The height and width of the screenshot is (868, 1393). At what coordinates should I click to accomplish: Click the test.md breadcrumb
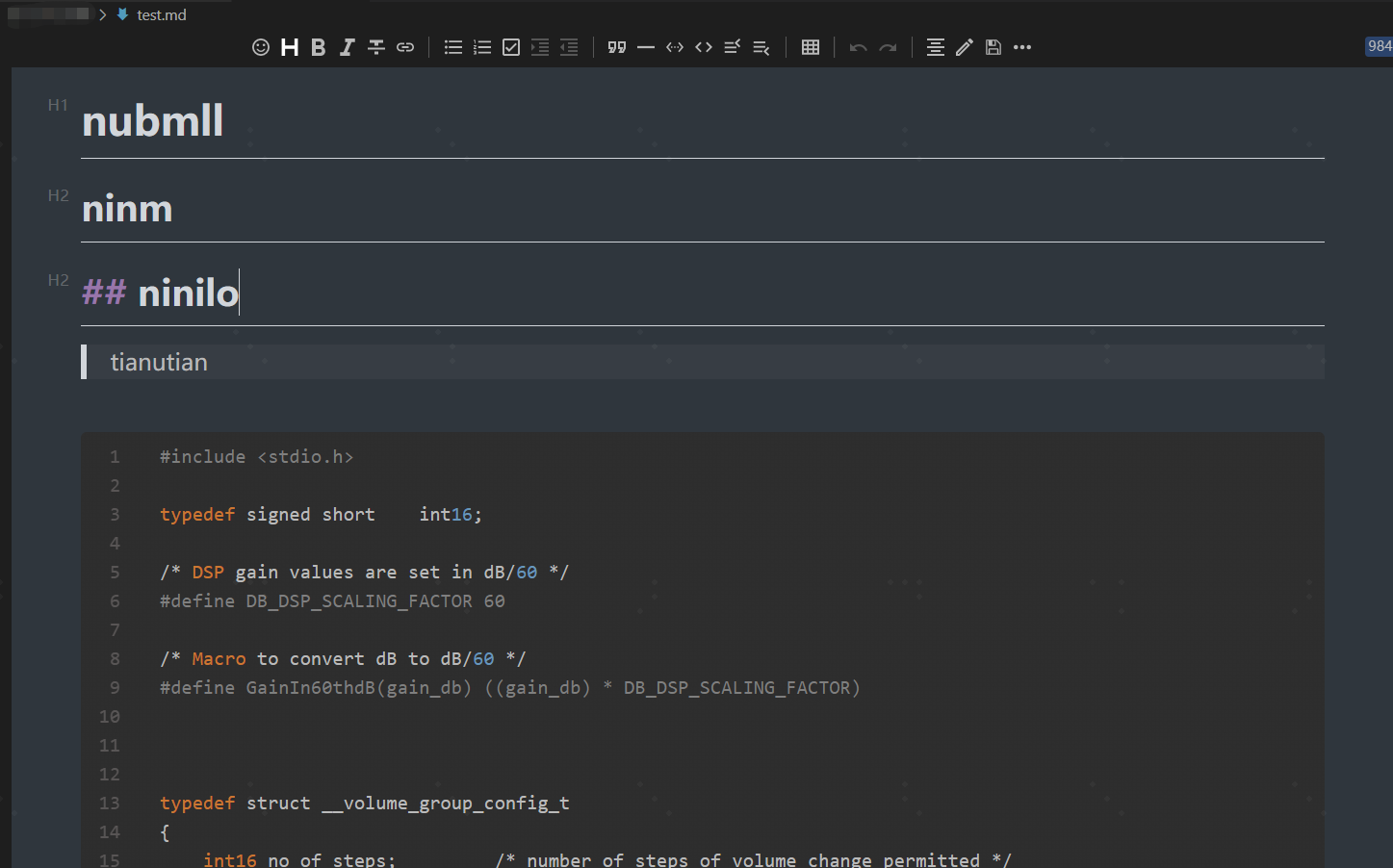pos(162,14)
